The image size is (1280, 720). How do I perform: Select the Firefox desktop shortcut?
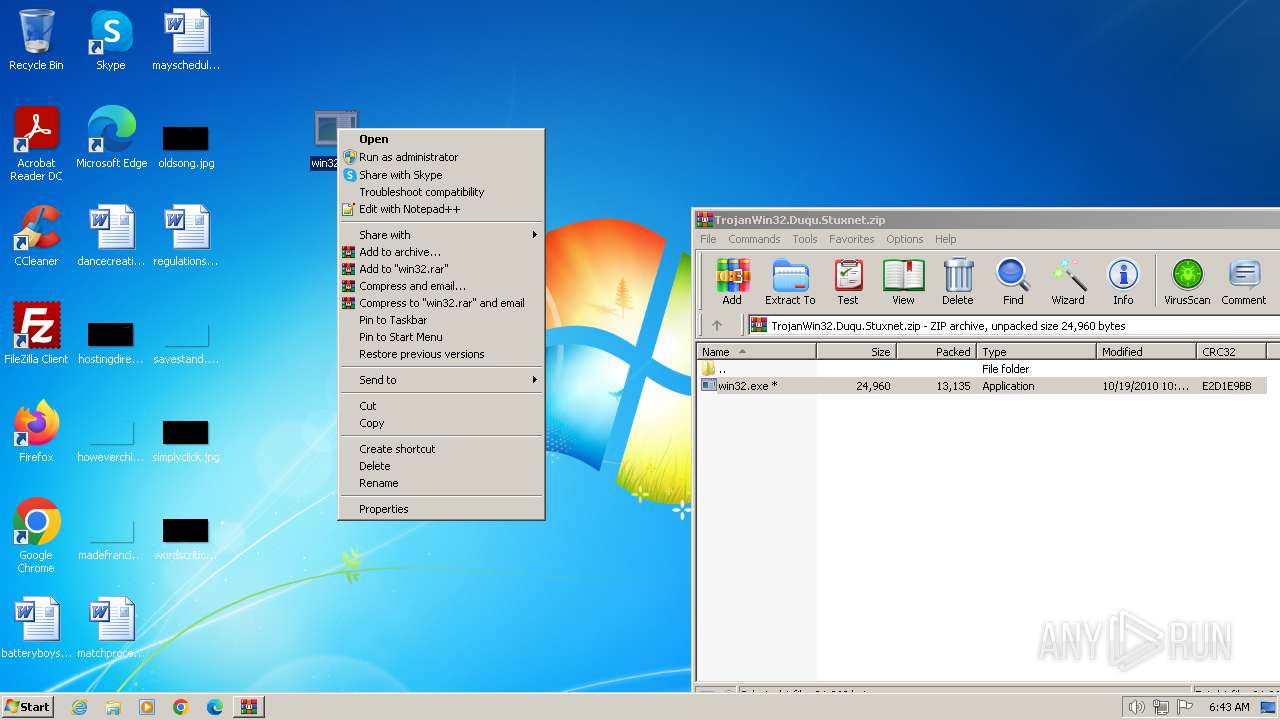tap(36, 432)
